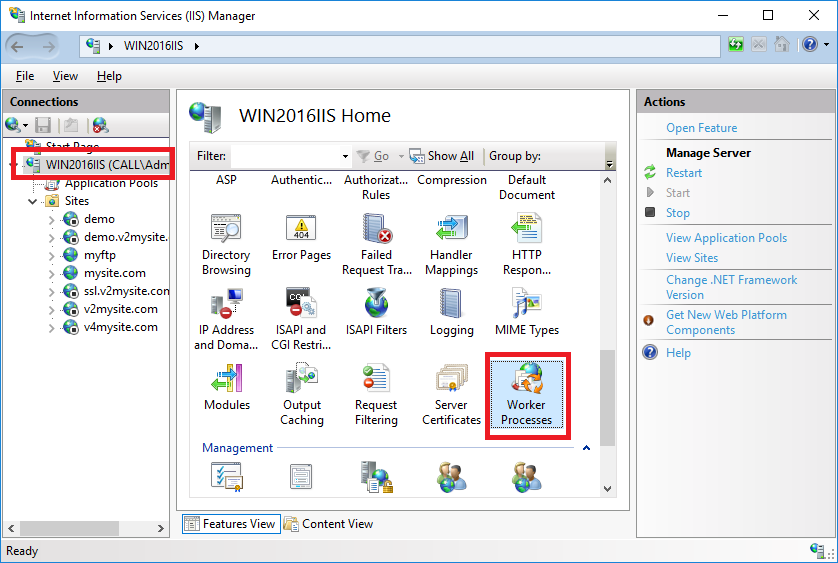Click inside the Filter text field
This screenshot has width=838, height=563.
tap(286, 156)
